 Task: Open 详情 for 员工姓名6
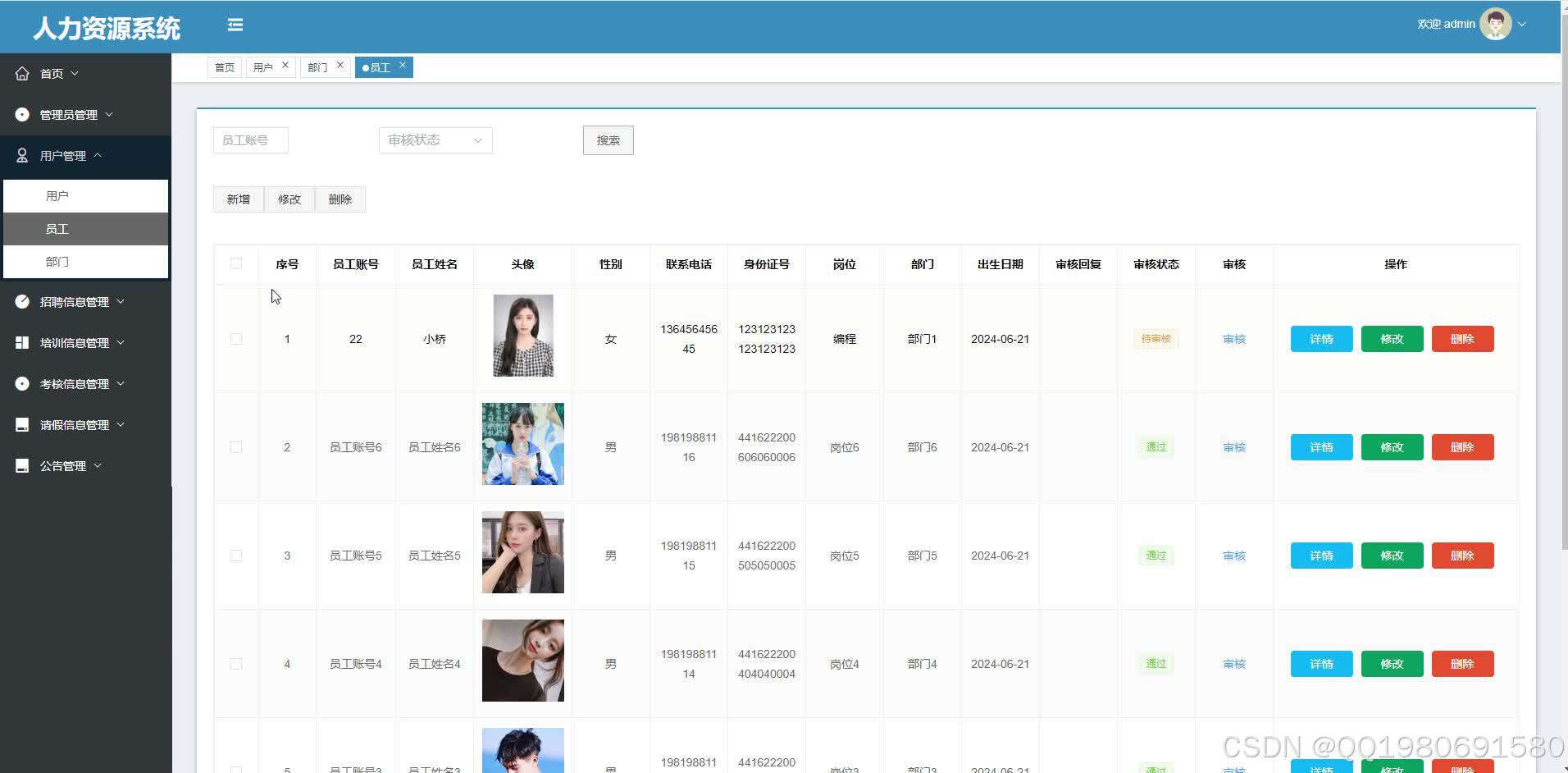[1322, 447]
